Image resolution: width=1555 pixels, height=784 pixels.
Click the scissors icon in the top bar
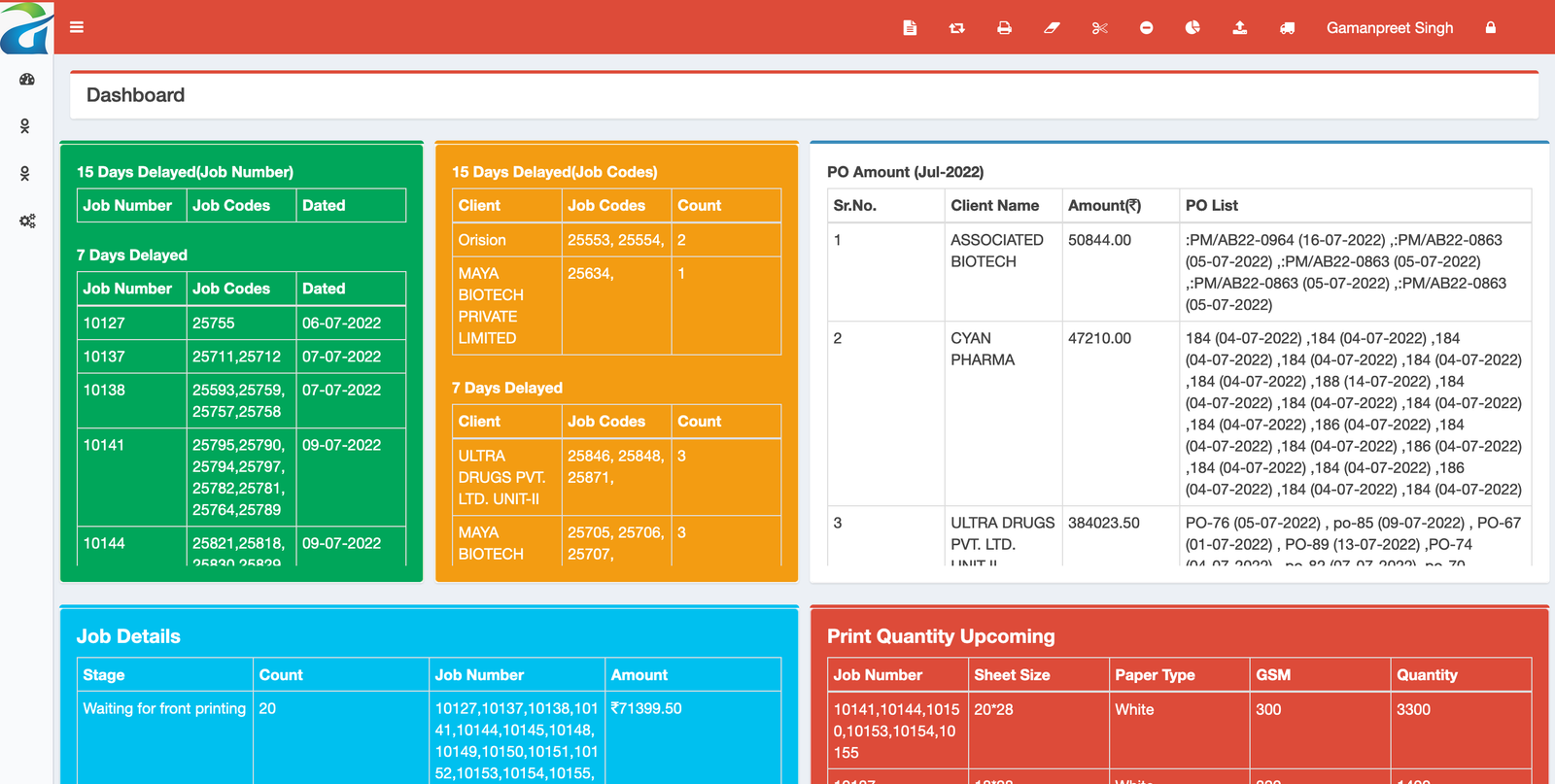[1099, 28]
